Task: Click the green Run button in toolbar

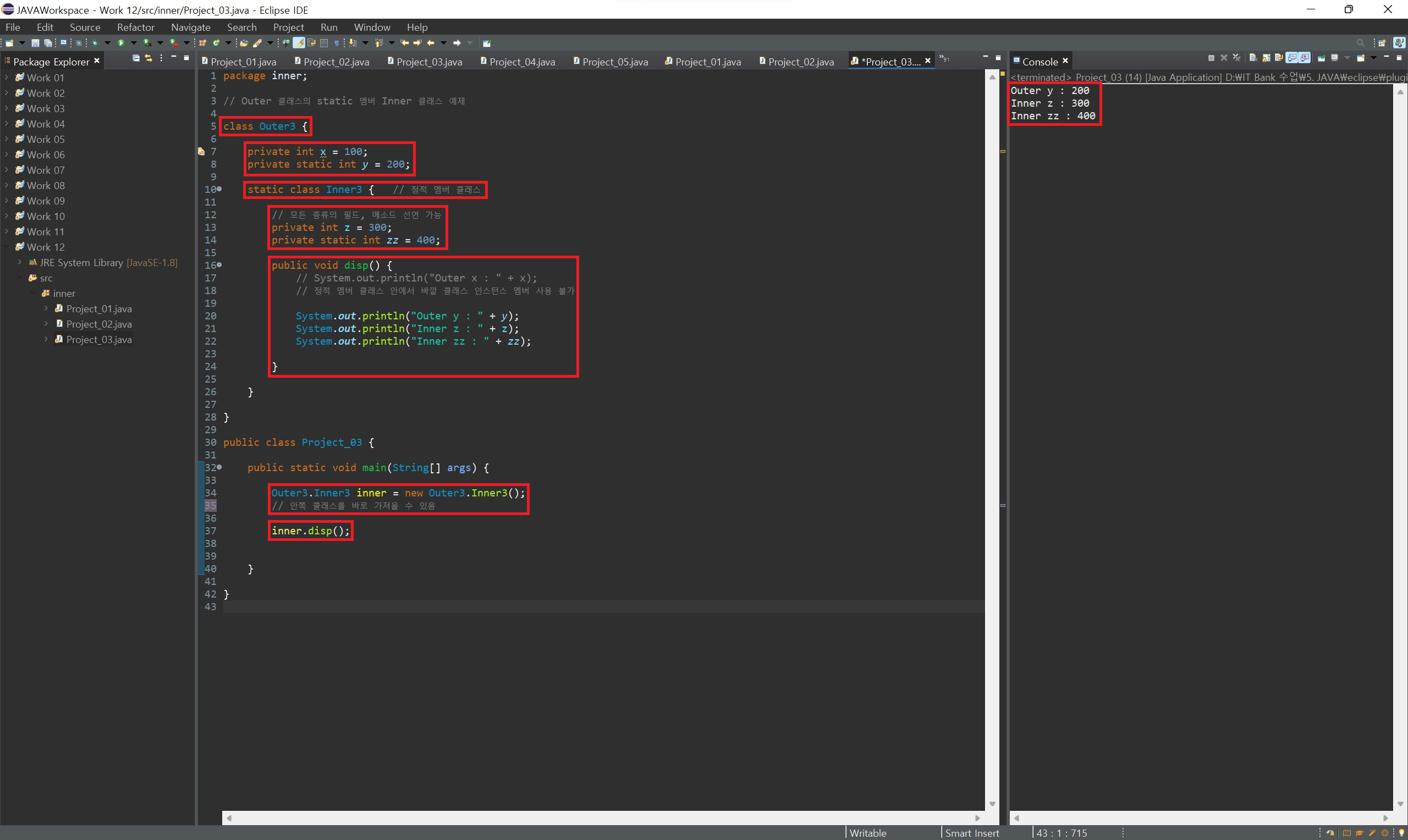Action: click(121, 43)
